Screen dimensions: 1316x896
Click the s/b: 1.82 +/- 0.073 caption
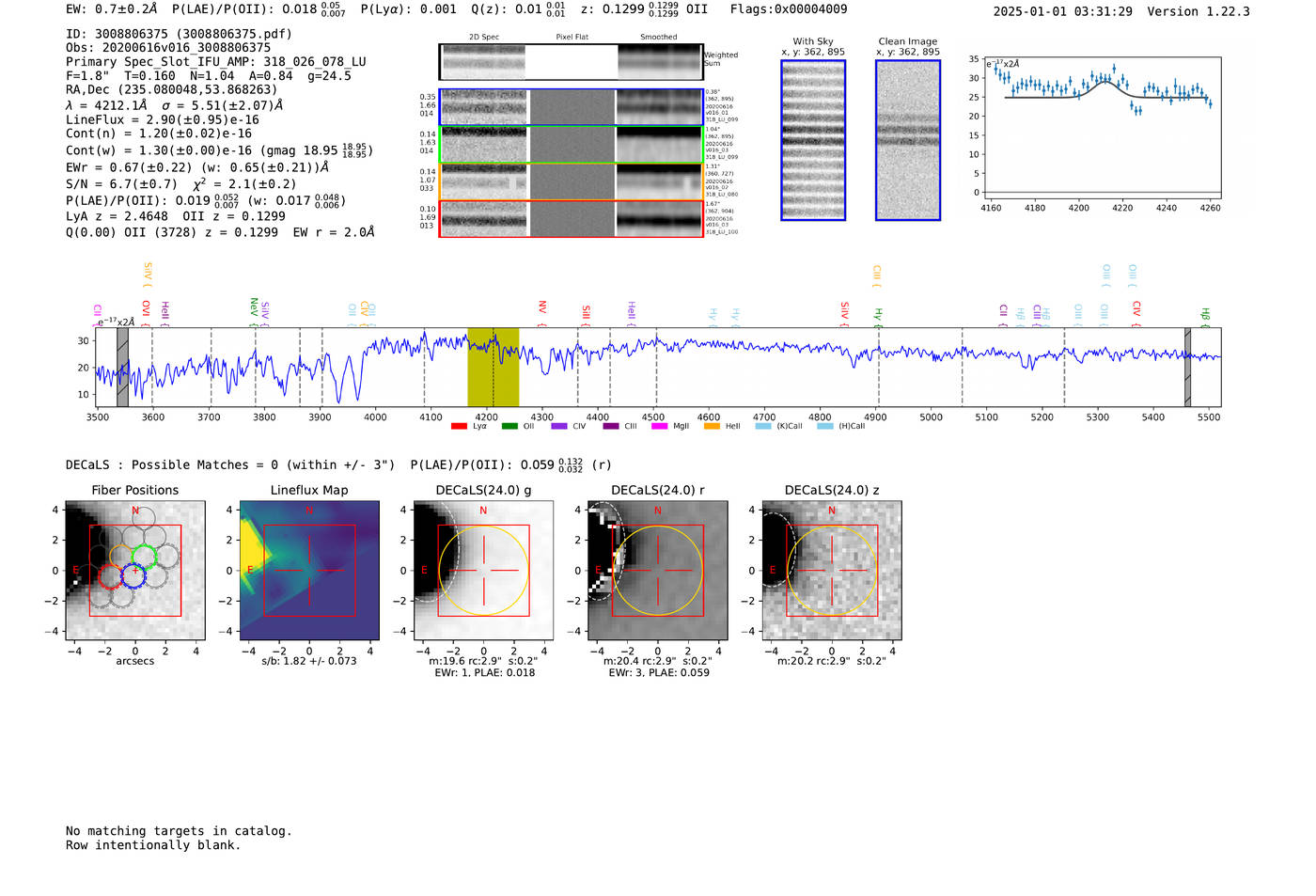309,661
